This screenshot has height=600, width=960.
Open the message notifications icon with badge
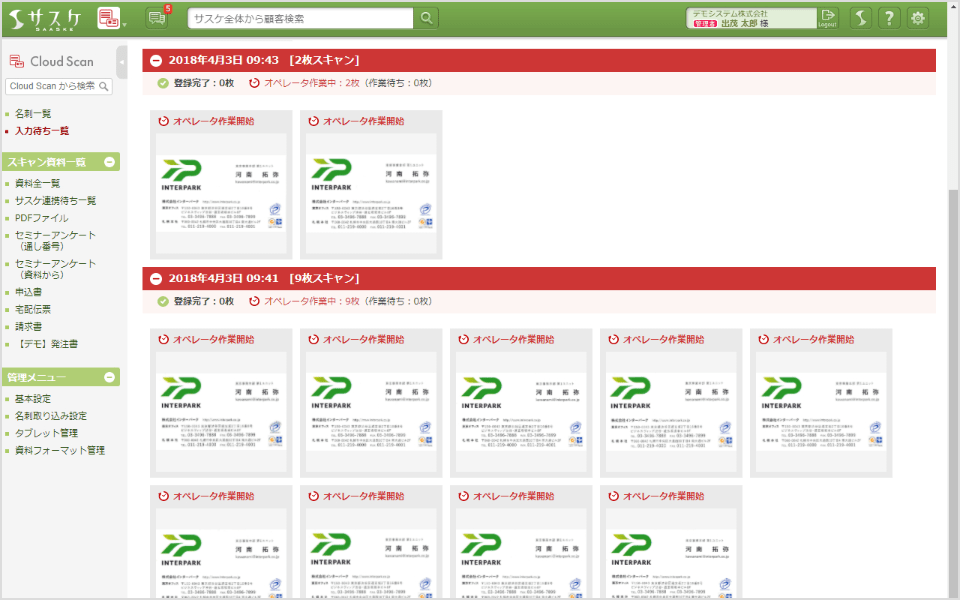(157, 18)
